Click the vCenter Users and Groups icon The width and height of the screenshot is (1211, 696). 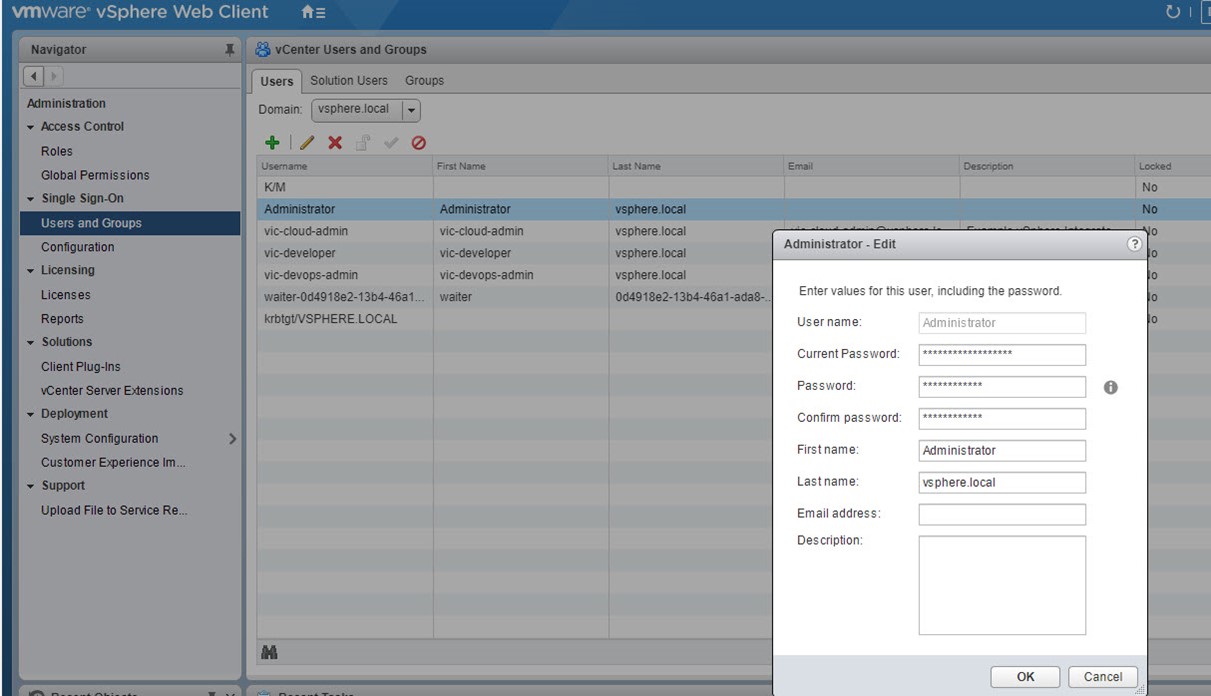(x=263, y=49)
